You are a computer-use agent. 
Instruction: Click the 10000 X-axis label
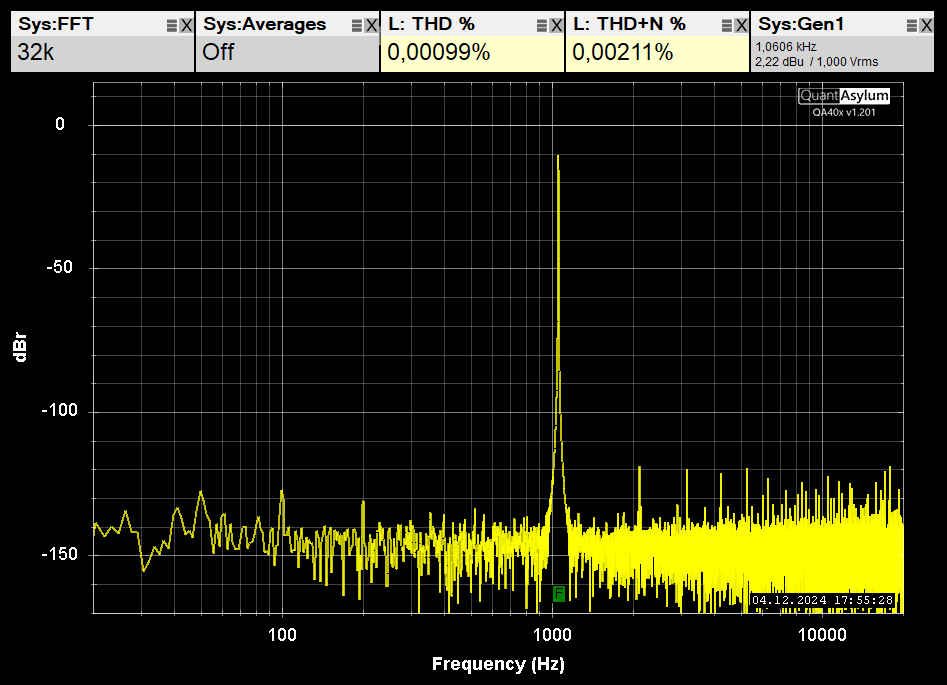click(x=822, y=635)
